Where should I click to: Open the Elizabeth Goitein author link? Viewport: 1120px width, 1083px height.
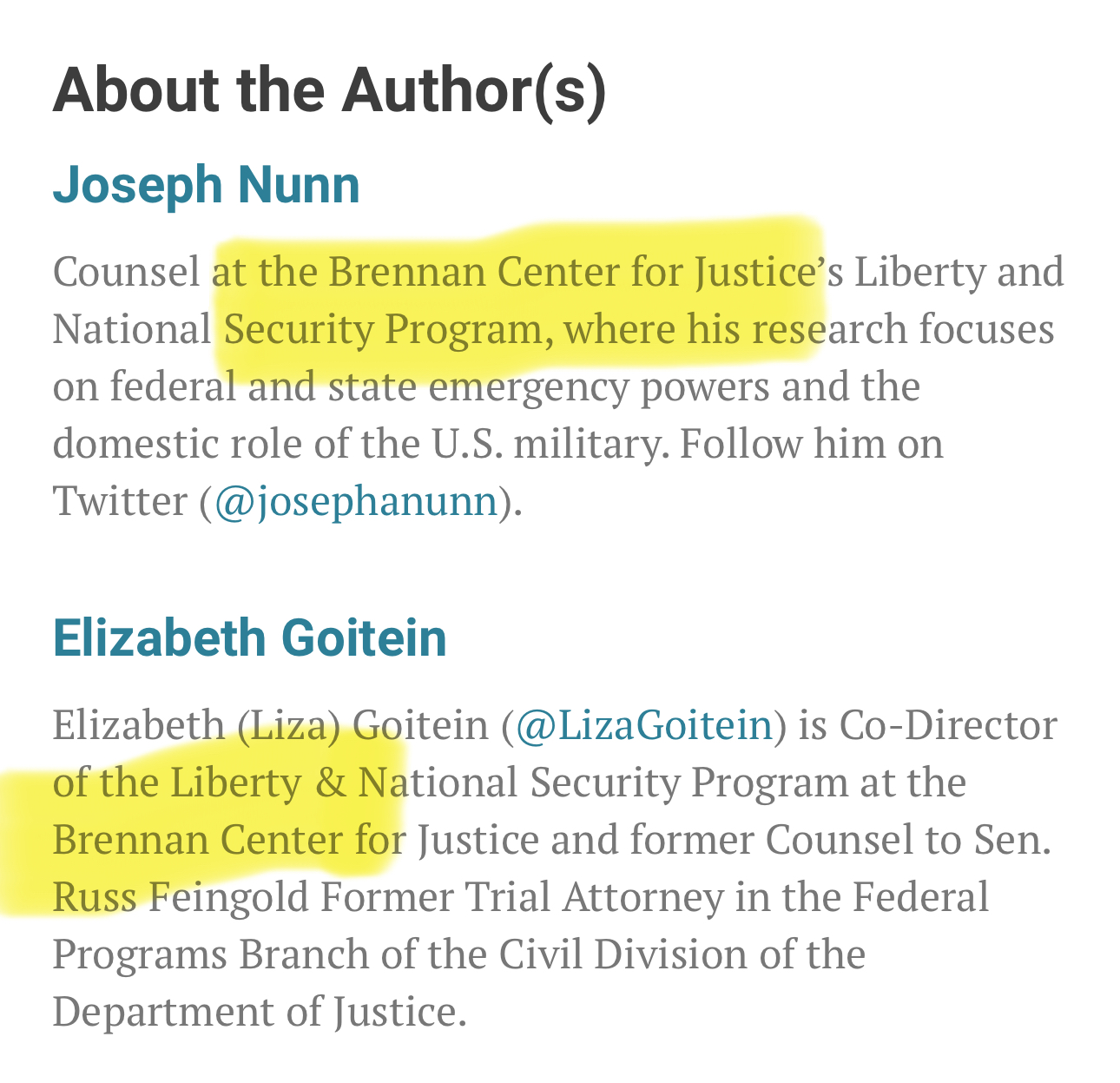[x=250, y=637]
